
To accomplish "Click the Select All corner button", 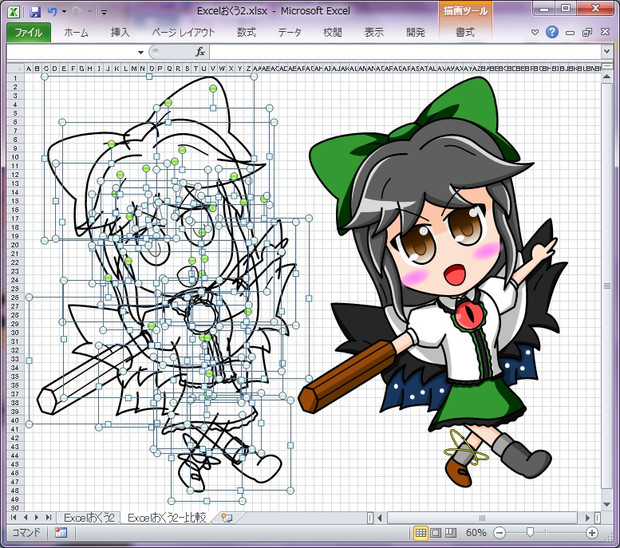I will (15, 68).
